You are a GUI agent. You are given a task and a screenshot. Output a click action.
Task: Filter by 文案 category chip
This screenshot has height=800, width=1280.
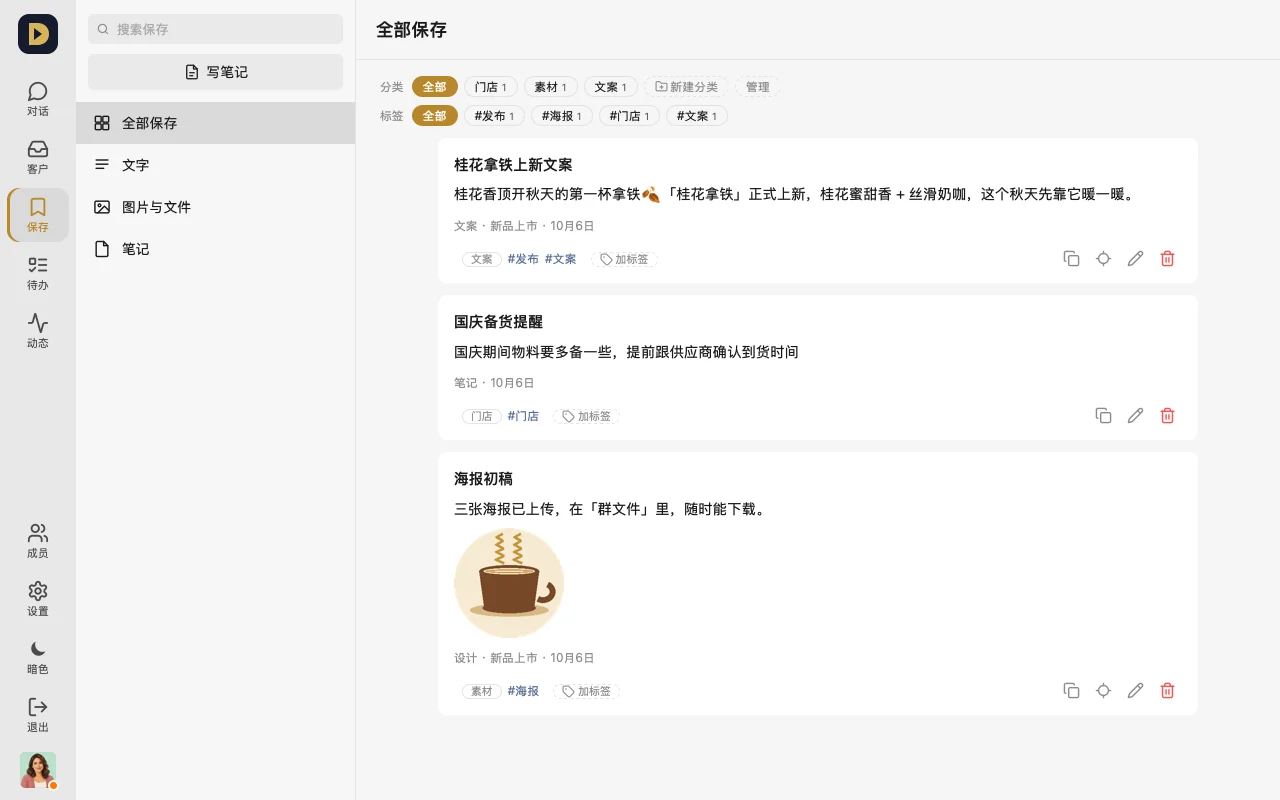[611, 87]
